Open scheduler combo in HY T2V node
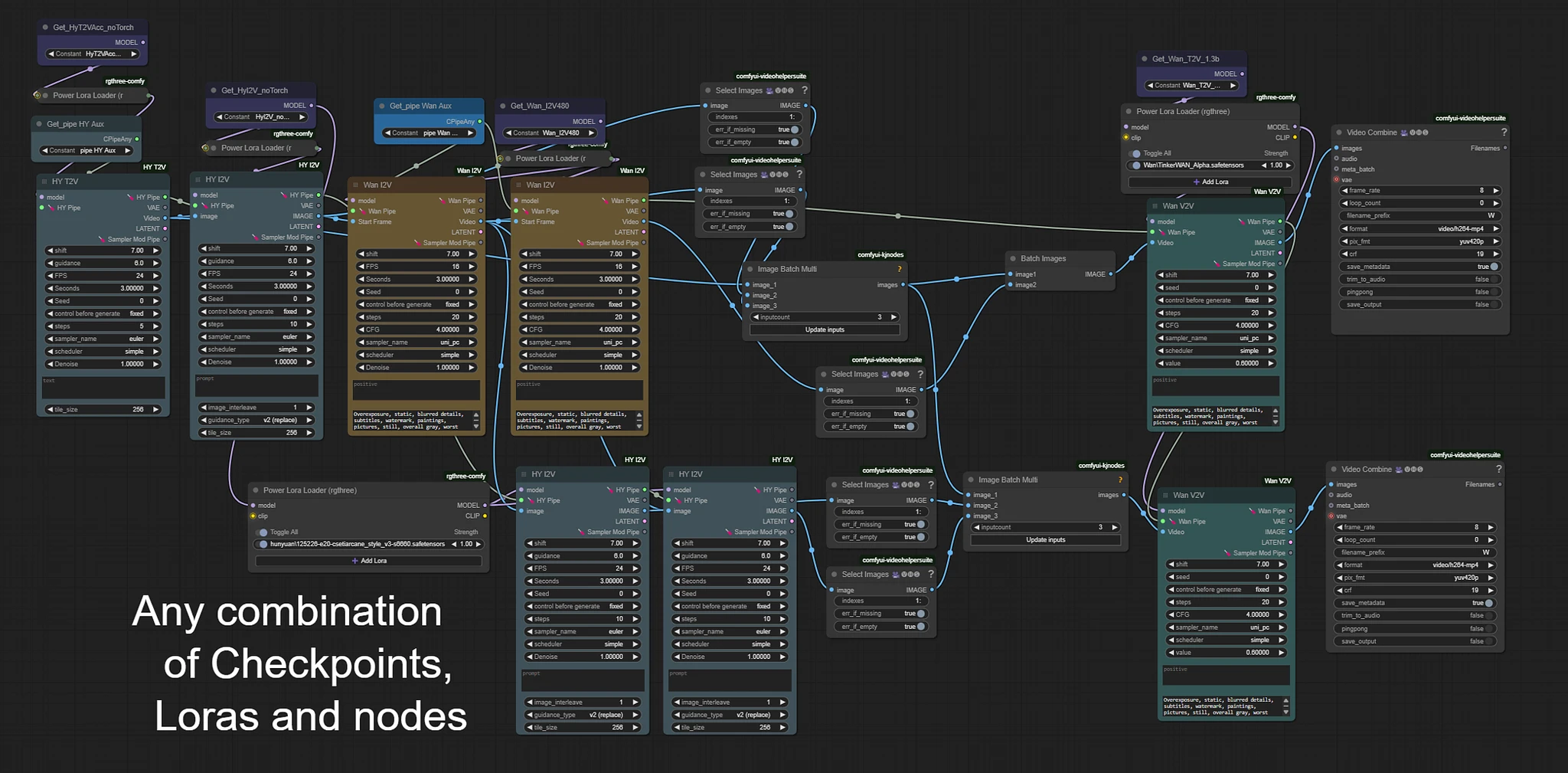 [x=103, y=352]
